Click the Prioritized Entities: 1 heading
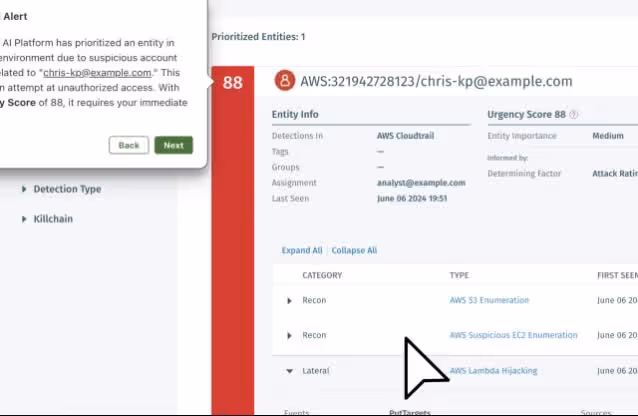Screen dimensions: 638x416 [258, 37]
